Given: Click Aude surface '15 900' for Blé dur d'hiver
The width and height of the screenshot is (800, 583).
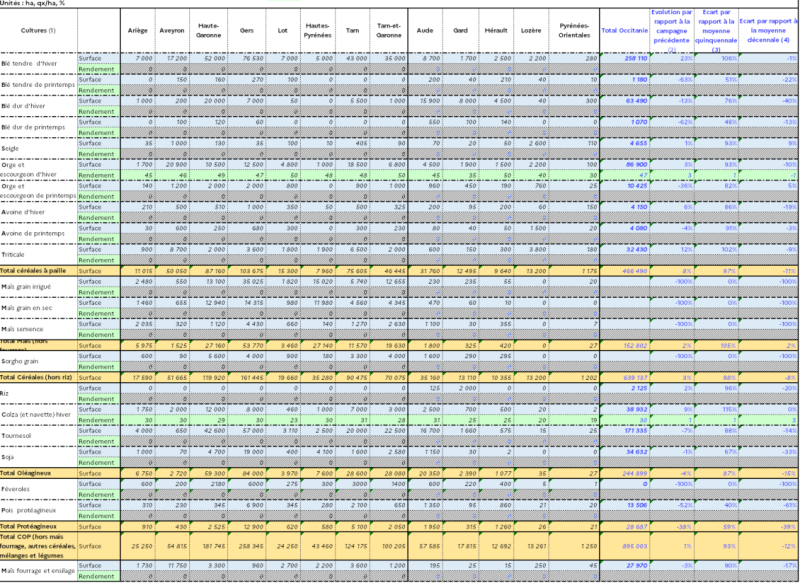Looking at the screenshot, I should coord(425,101).
